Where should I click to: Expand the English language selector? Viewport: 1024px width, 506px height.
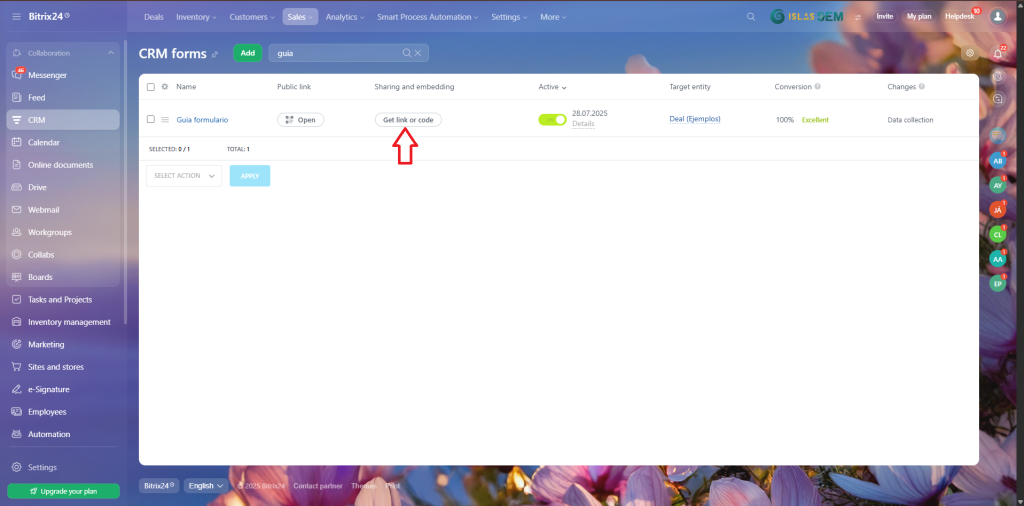coord(206,486)
